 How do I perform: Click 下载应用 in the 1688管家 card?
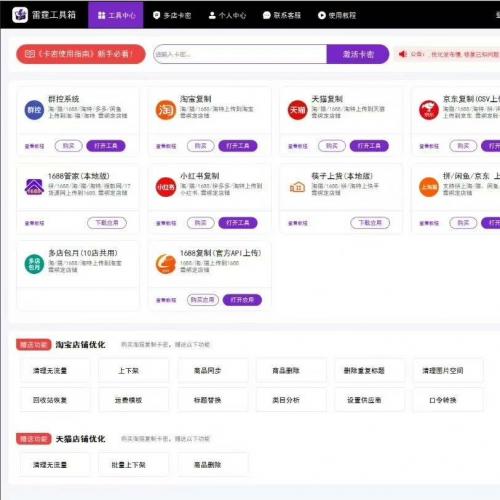(x=107, y=223)
